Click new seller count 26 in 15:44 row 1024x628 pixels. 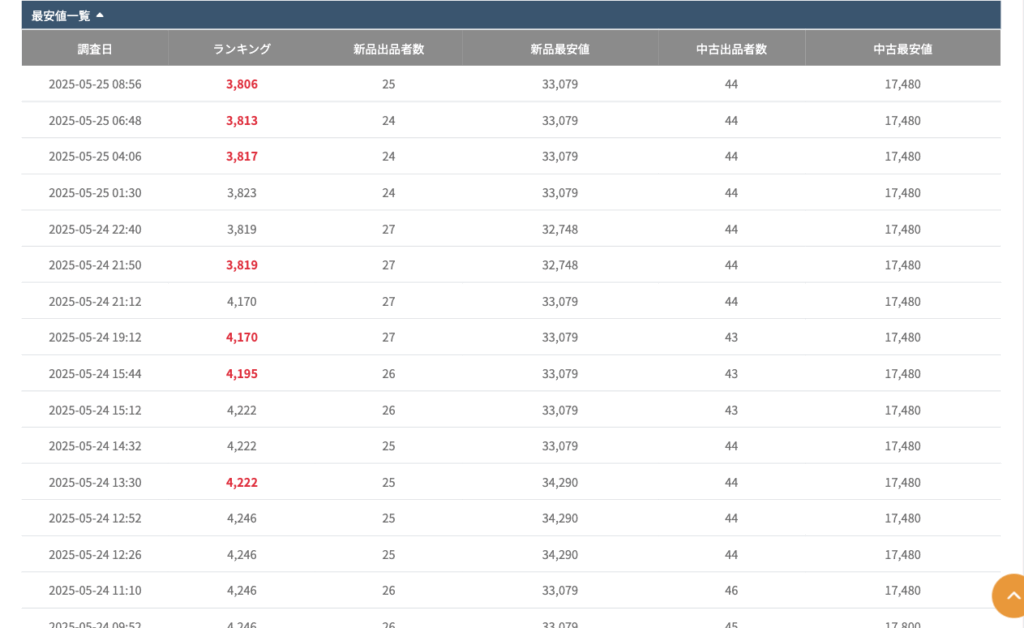click(389, 374)
